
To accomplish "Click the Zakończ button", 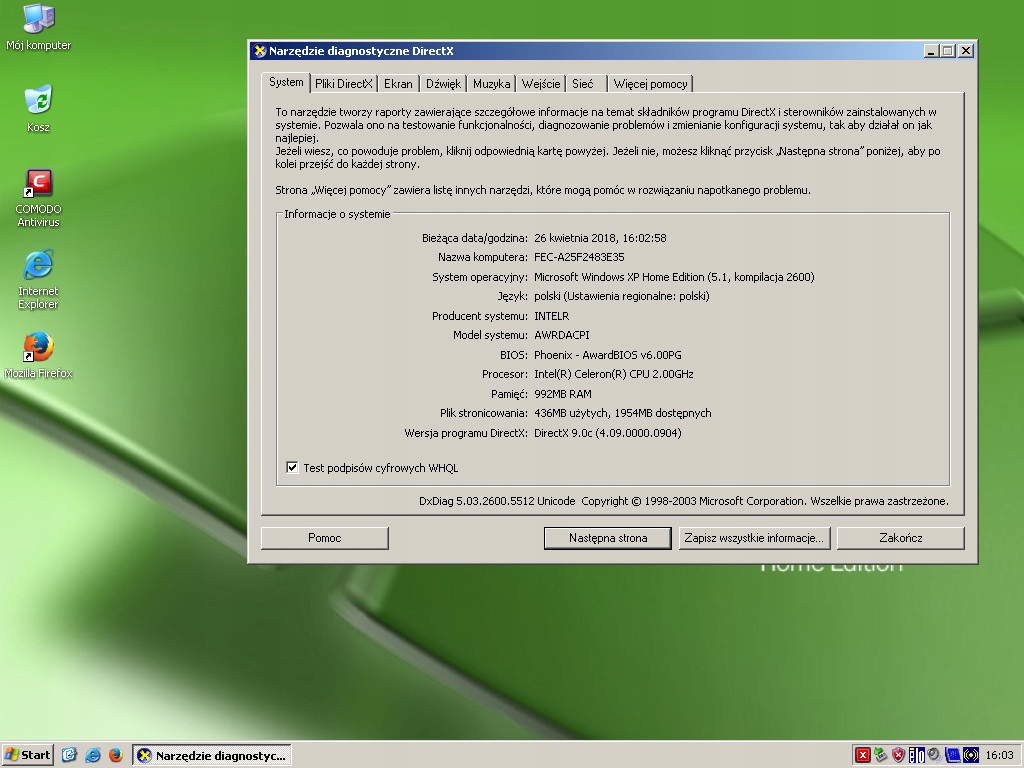I will (901, 538).
